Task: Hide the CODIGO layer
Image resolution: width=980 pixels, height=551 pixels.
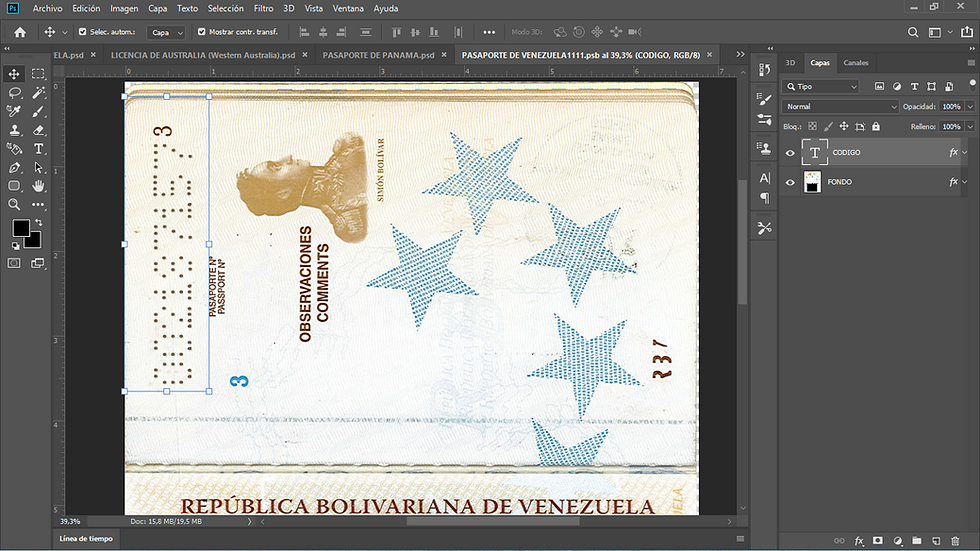Action: (790, 152)
